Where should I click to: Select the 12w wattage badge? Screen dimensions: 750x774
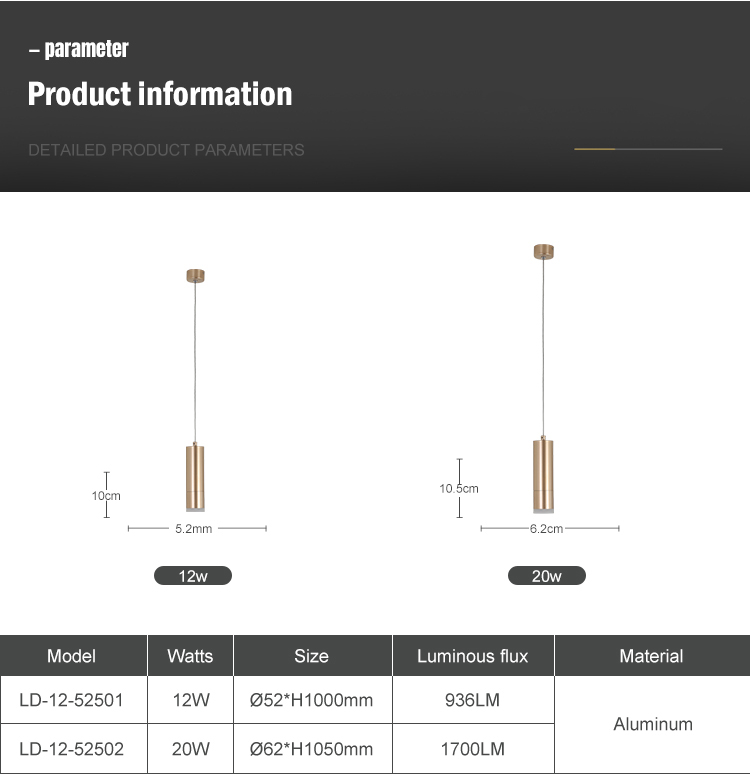point(193,576)
